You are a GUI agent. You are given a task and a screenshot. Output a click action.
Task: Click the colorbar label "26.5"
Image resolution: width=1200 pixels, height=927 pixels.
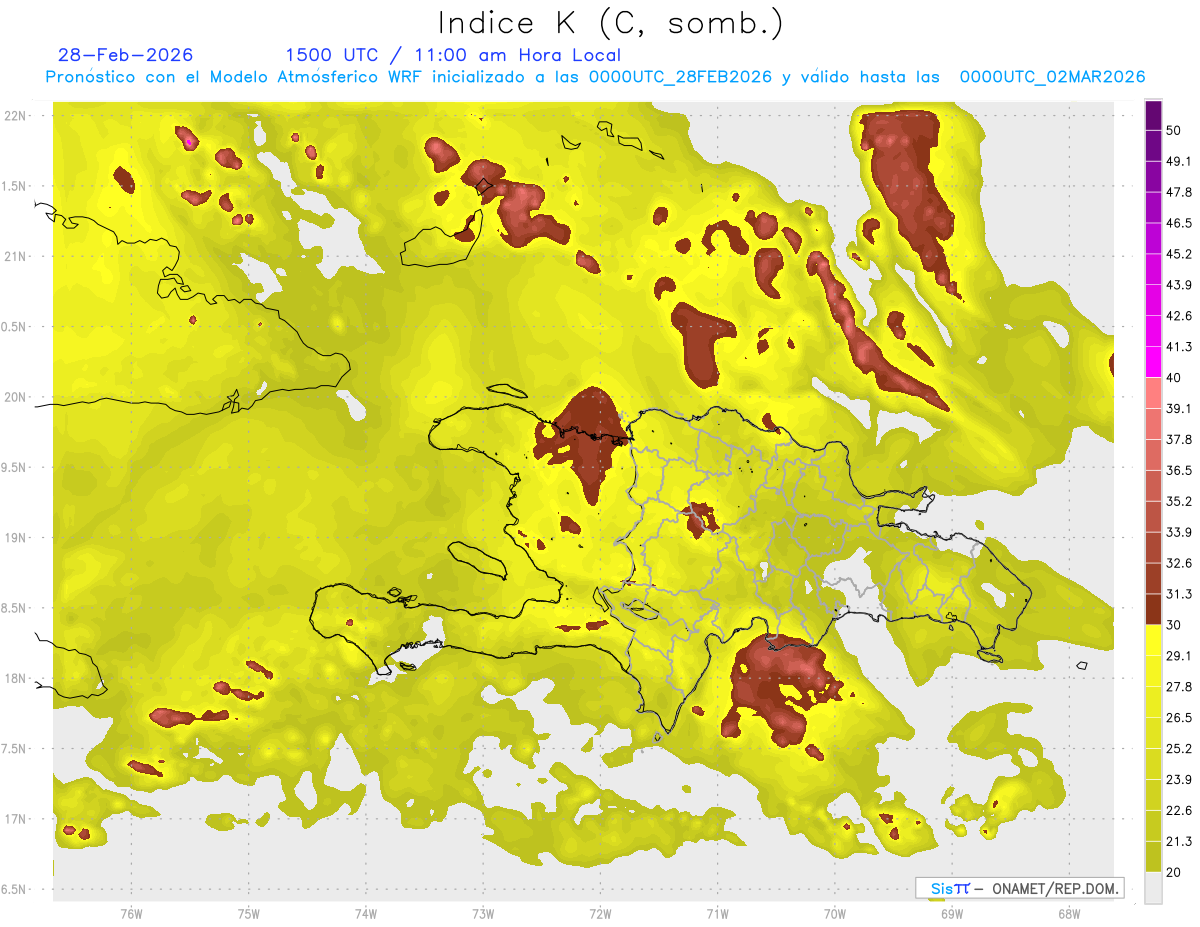click(x=1179, y=717)
